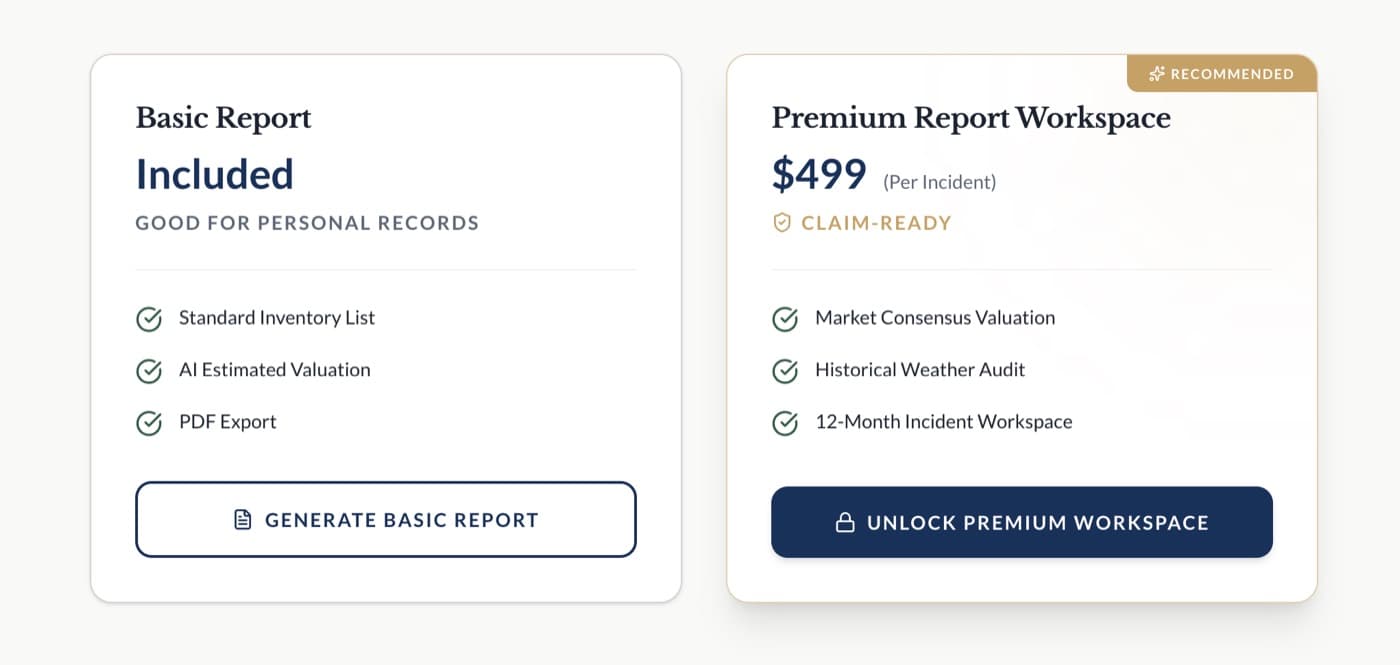This screenshot has width=1400, height=665.
Task: Click check icon beside Historical Weather Audit
Action: point(785,371)
